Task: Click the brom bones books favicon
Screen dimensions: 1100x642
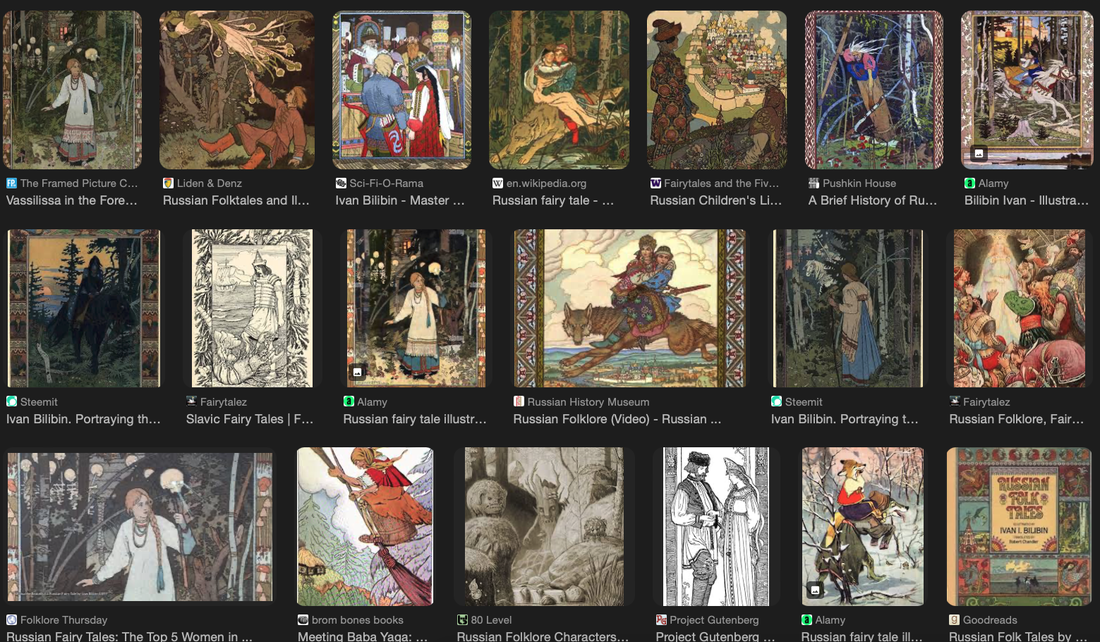Action: tap(303, 620)
